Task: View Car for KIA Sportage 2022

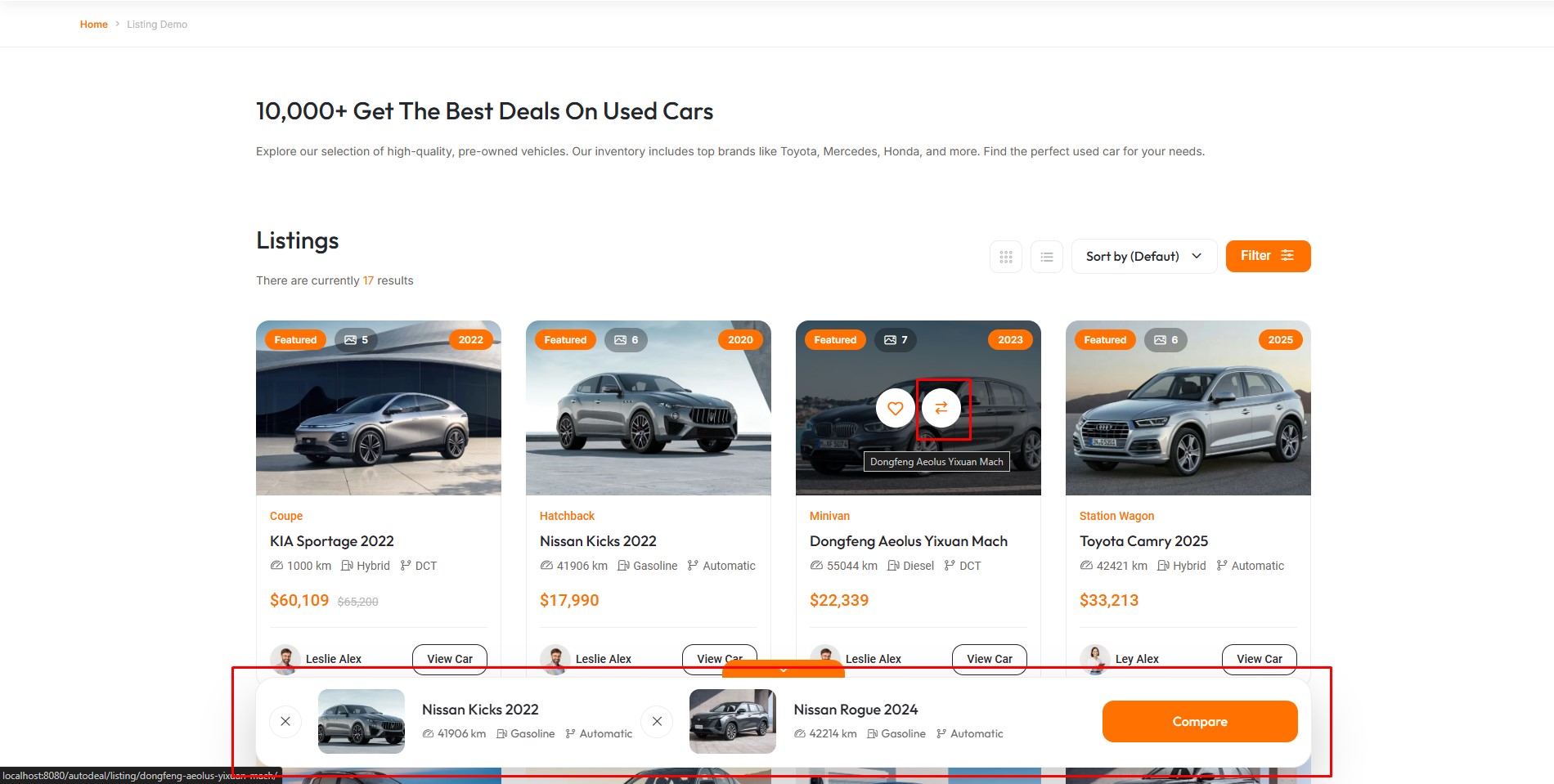Action: [450, 659]
